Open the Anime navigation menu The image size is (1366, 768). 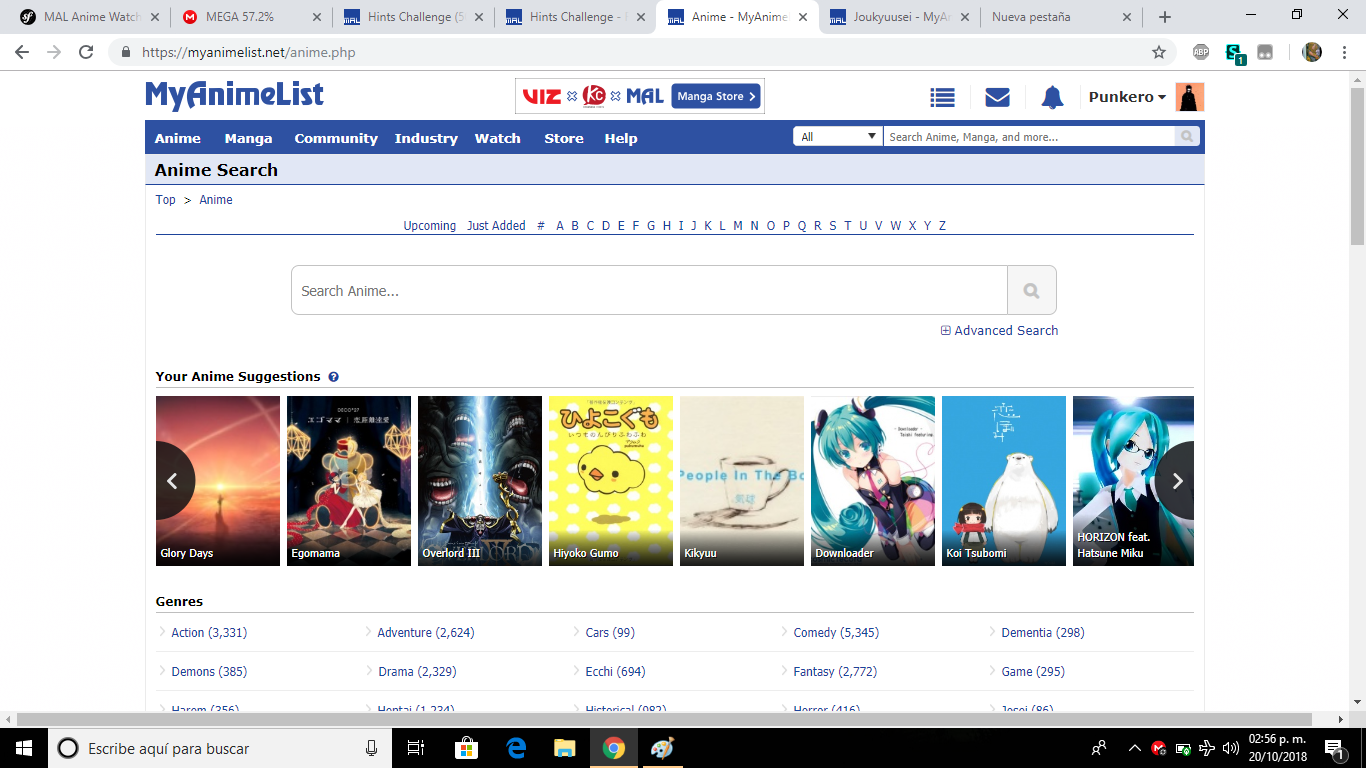(178, 138)
